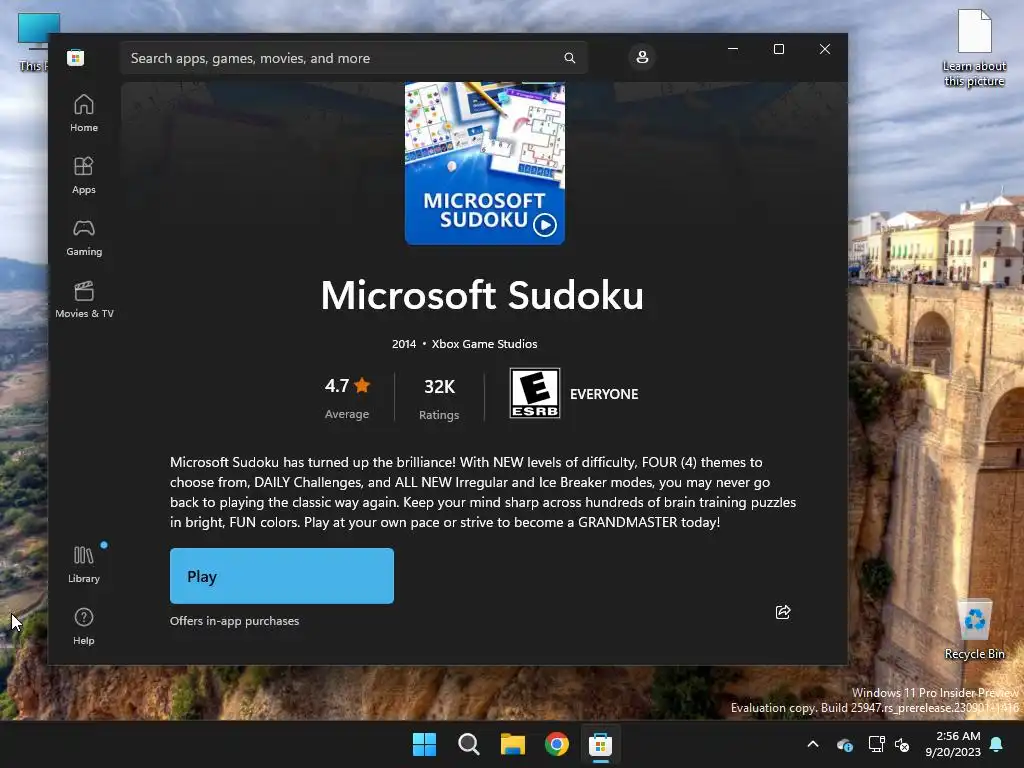The image size is (1024, 768).
Task: Open the Library in sidebar
Action: (84, 565)
